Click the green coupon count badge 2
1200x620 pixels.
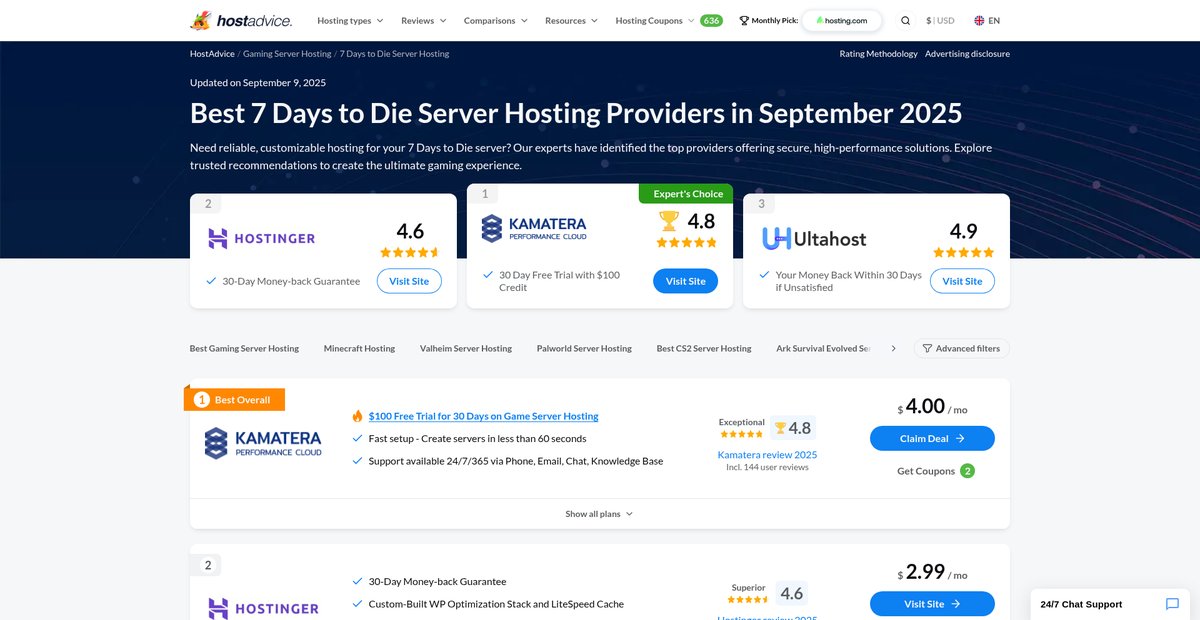(967, 471)
